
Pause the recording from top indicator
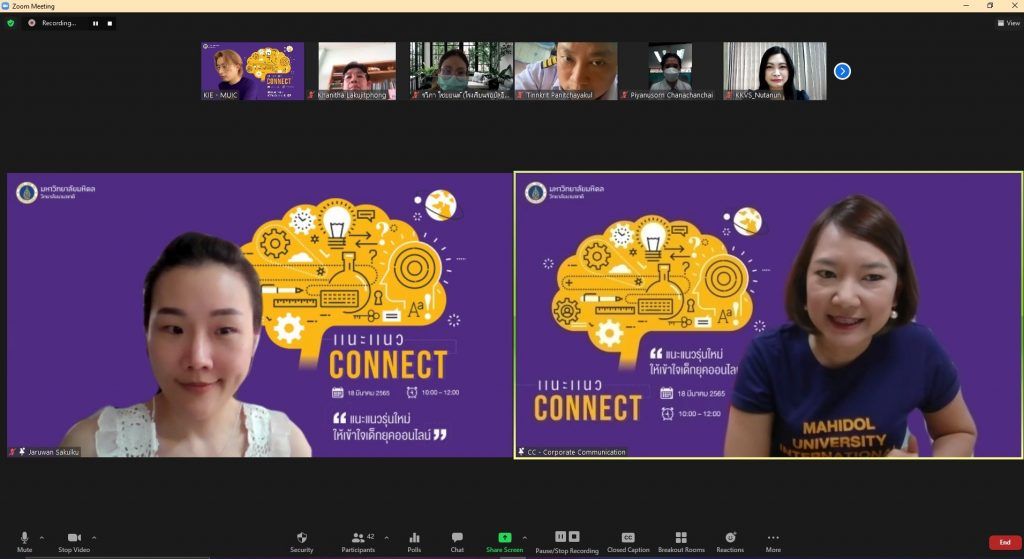[96, 23]
